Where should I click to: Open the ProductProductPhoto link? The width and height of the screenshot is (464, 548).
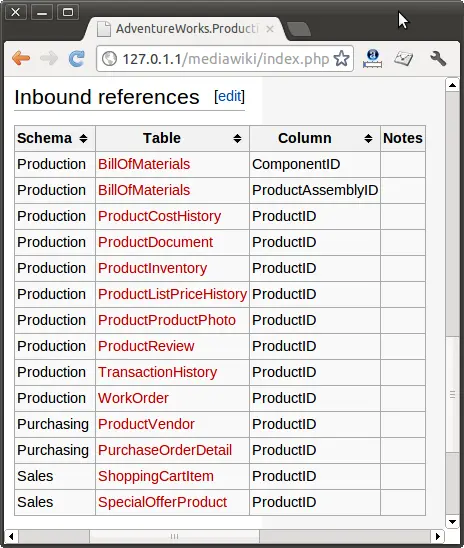[167, 320]
